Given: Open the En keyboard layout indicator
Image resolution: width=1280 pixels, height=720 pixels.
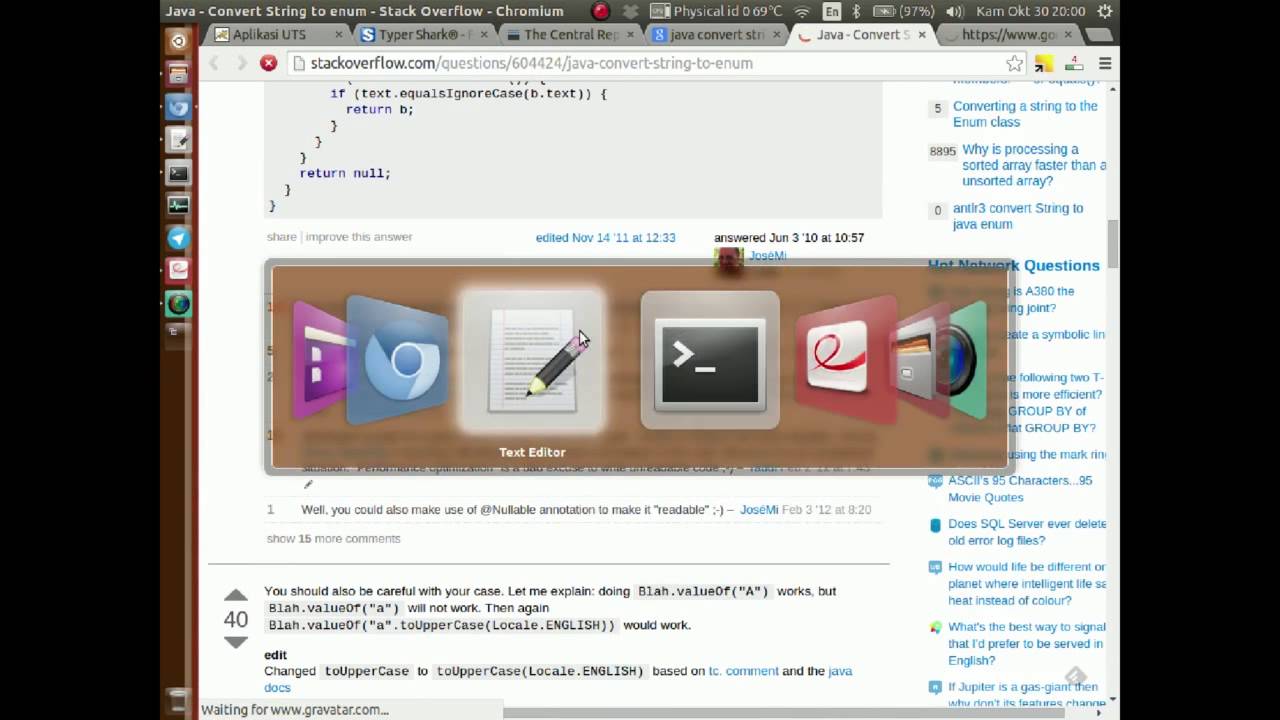Looking at the screenshot, I should [x=832, y=11].
